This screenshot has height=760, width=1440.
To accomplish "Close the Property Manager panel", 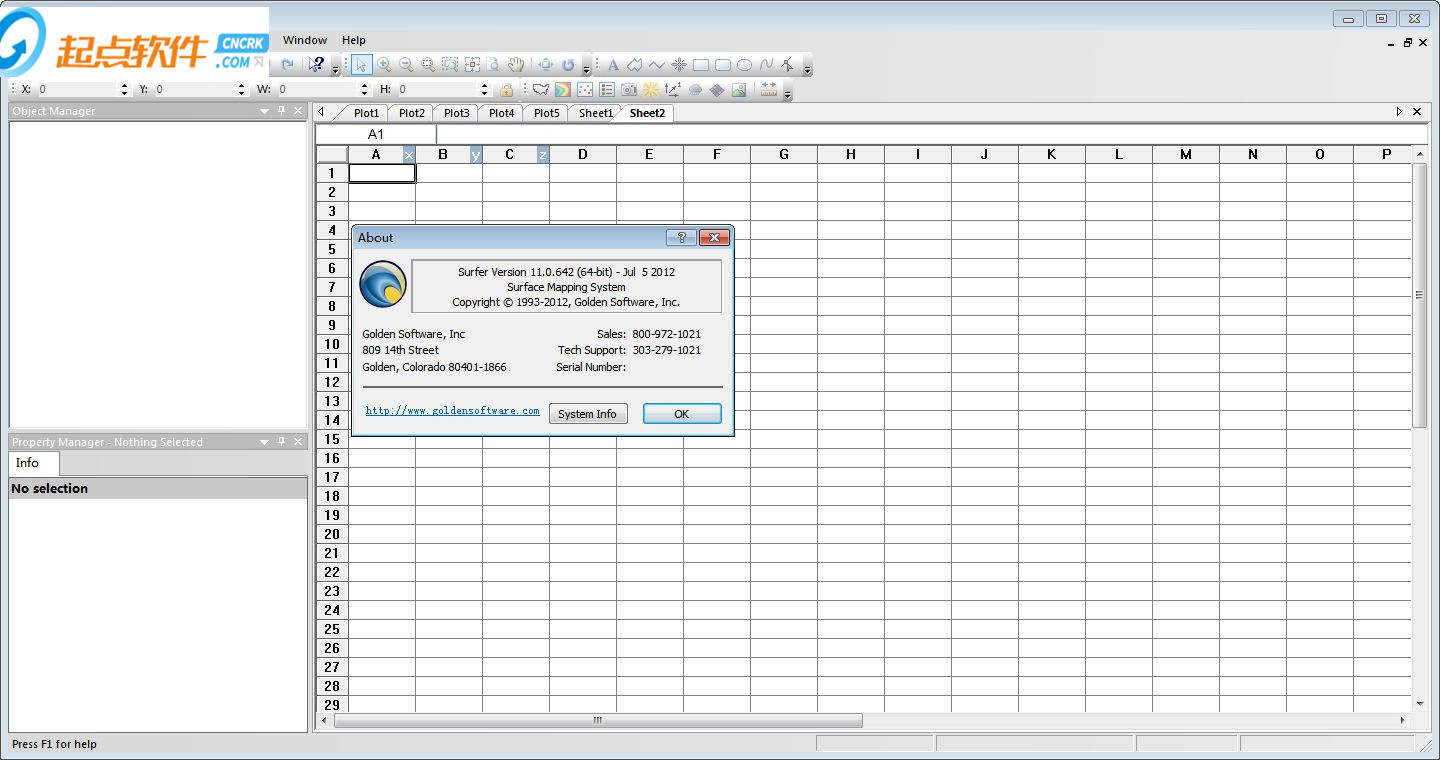I will [298, 442].
